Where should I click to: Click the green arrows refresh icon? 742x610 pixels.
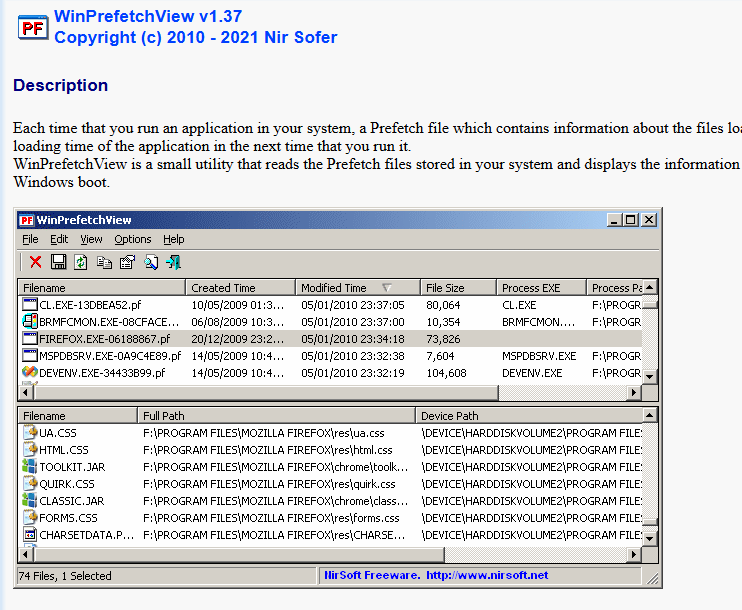pos(81,262)
